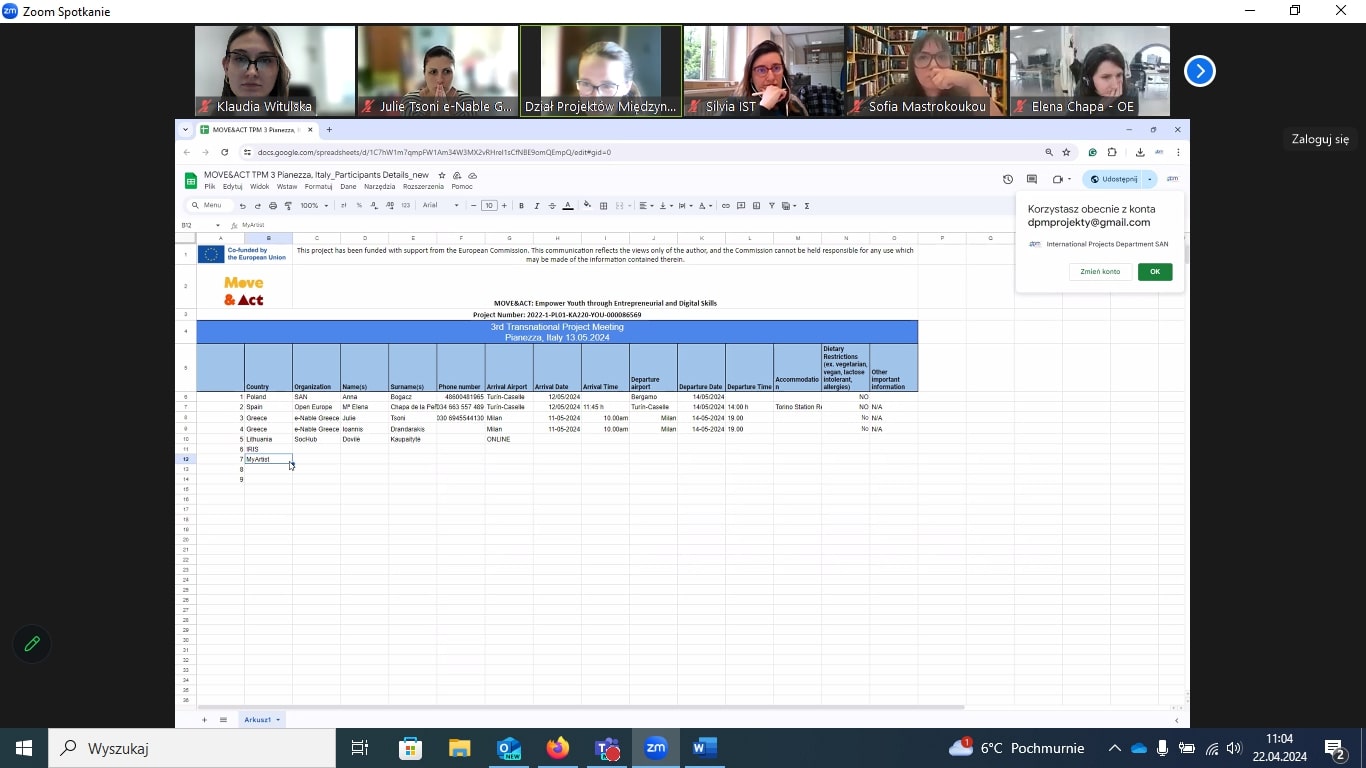The width and height of the screenshot is (1366, 768).
Task: Open the filter views dropdown
Action: tap(789, 206)
